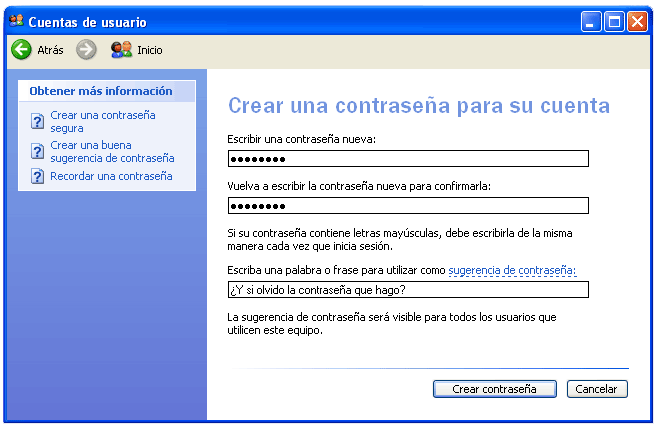Image resolution: width=660 pixels, height=428 pixels.
Task: Open Crear una buena sugerencia de contraseña link
Action: (x=112, y=152)
